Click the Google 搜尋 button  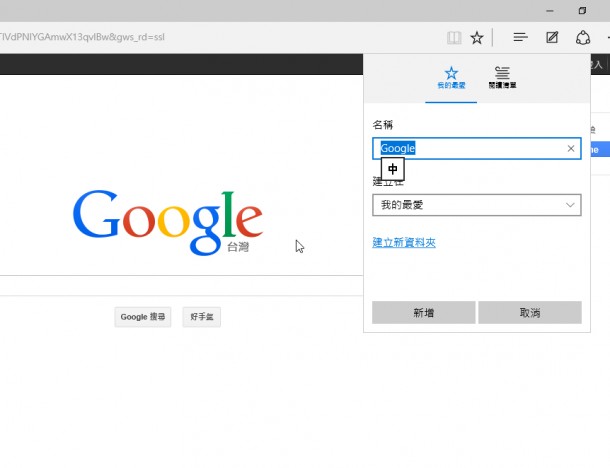[143, 317]
